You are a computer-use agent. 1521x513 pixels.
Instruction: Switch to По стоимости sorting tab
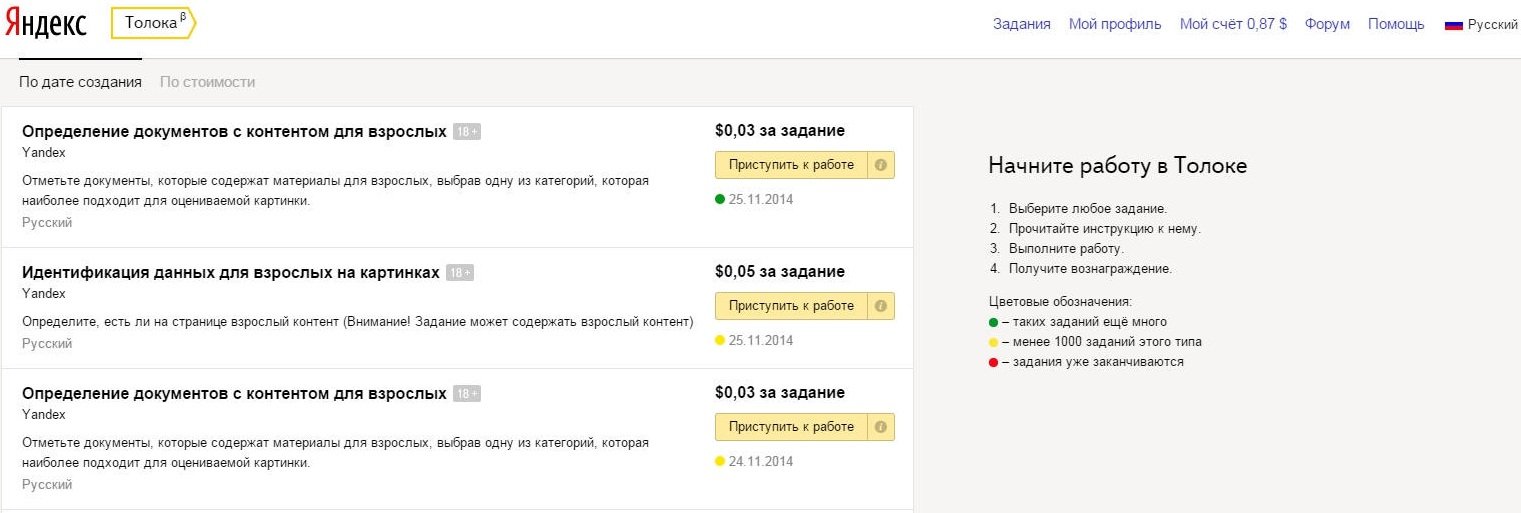click(207, 82)
